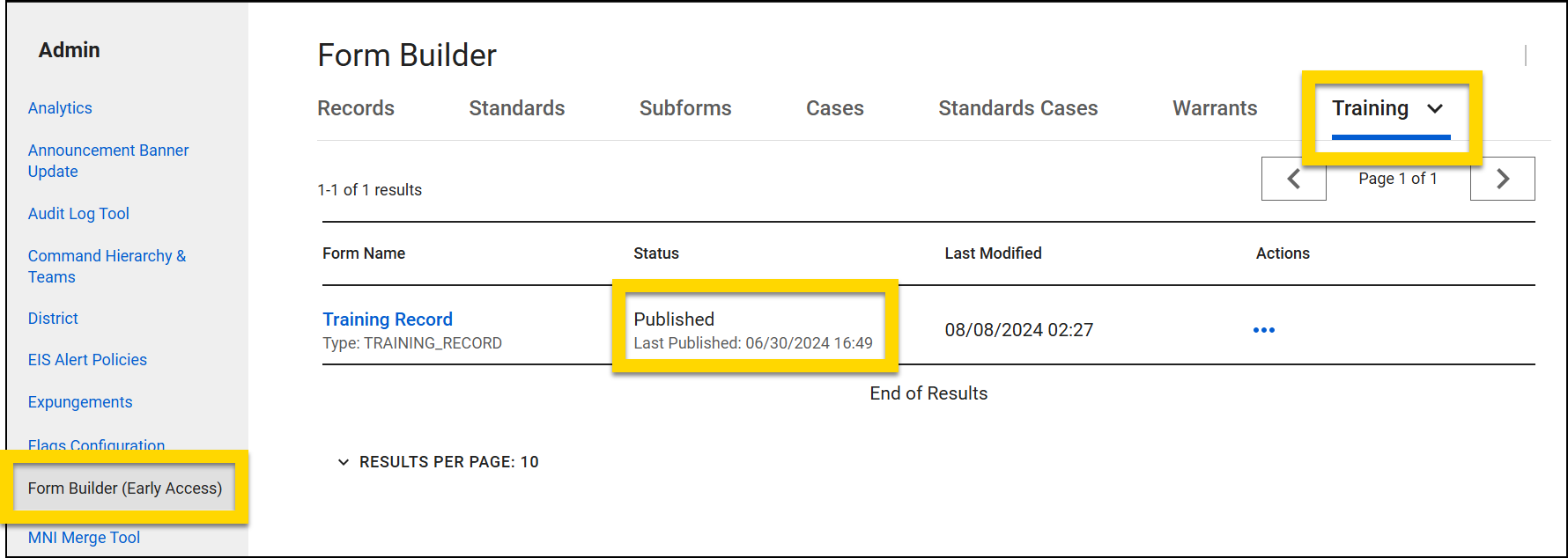Go to the previous page of results
The image size is (1568, 558).
pyautogui.click(x=1293, y=179)
